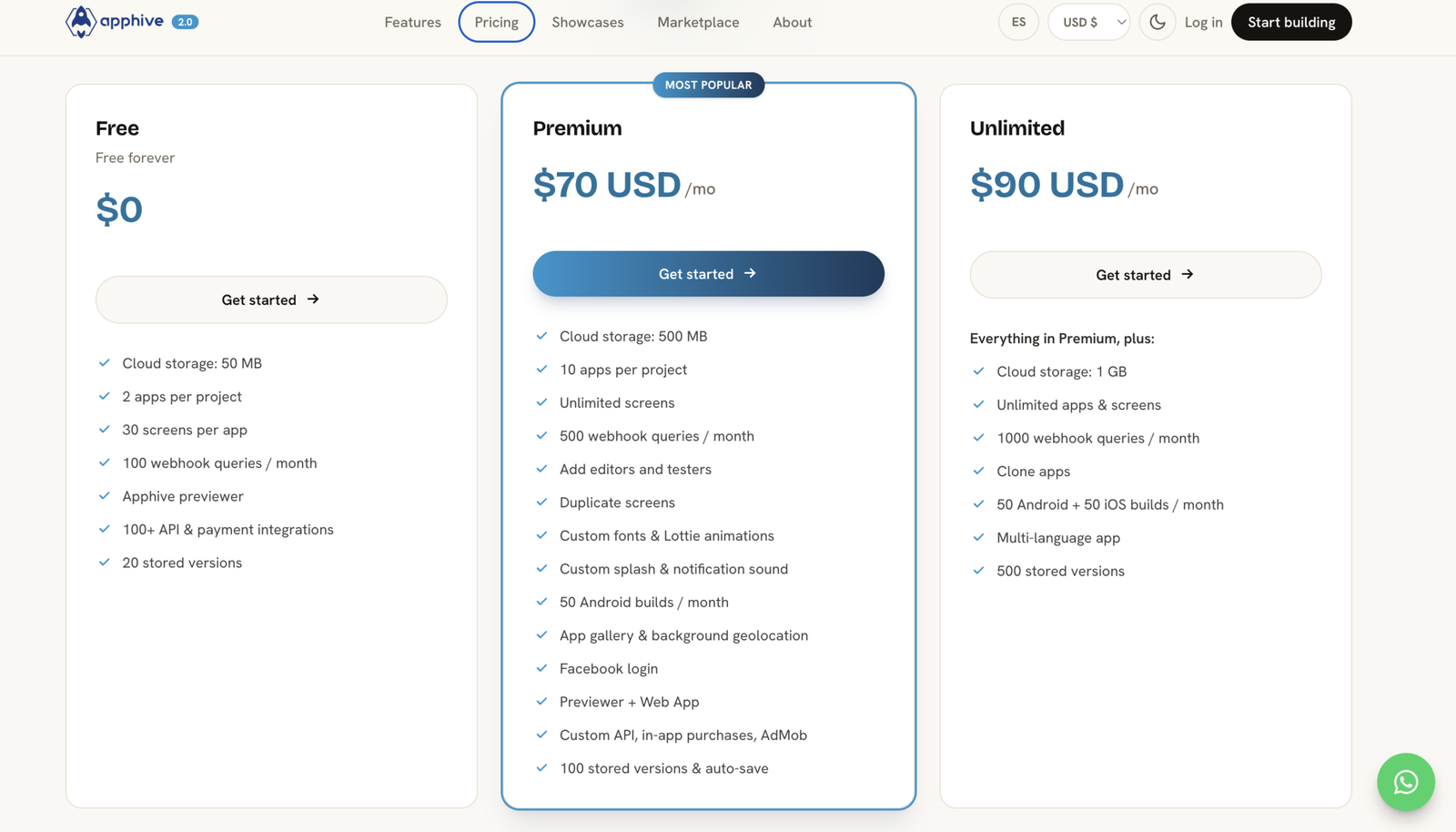1456x832 pixels.
Task: Switch language with ES button
Action: [x=1018, y=22]
